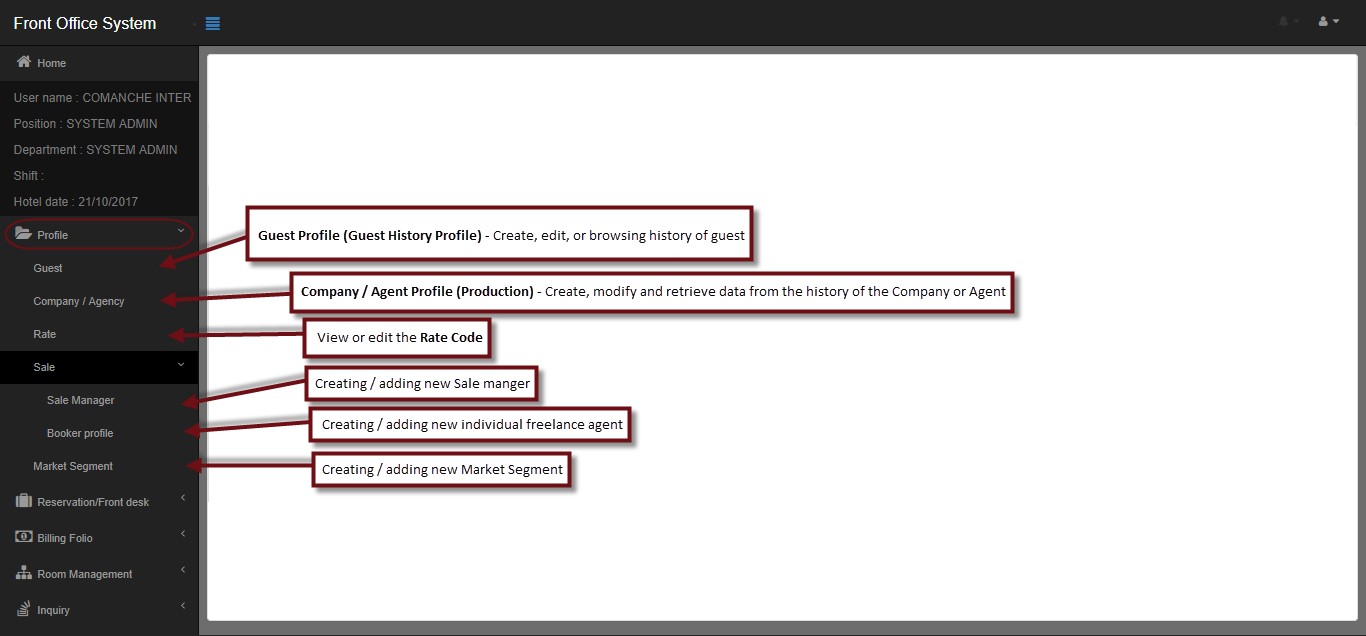Select Company / Agency in sidebar
The height and width of the screenshot is (636, 1366).
coord(79,301)
